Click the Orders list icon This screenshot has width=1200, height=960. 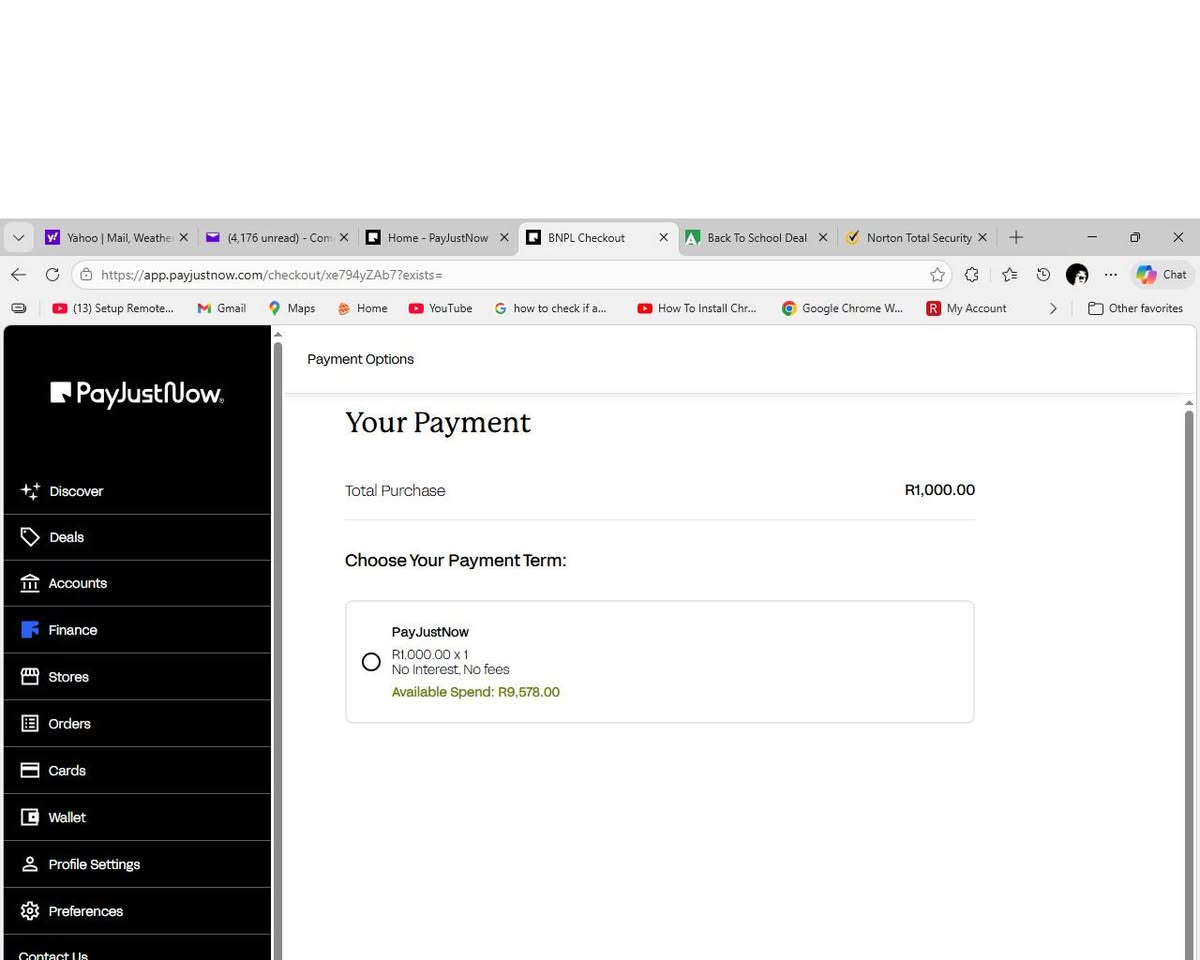(x=30, y=723)
